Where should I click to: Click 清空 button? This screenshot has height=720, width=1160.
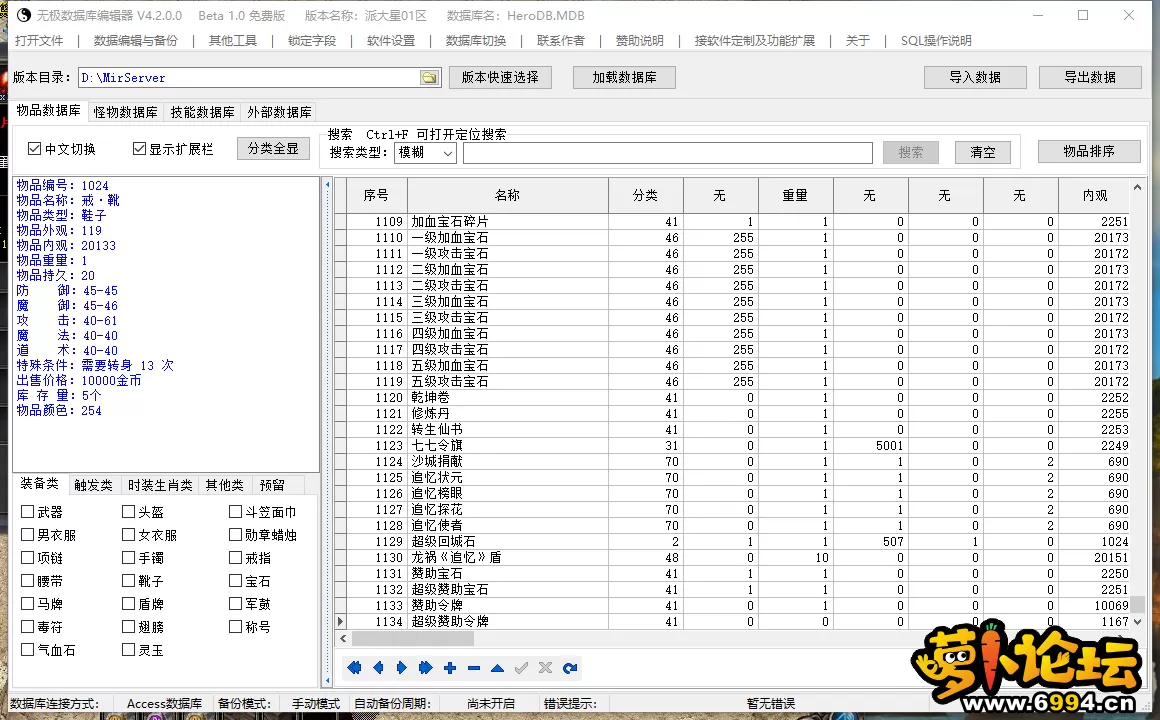983,152
